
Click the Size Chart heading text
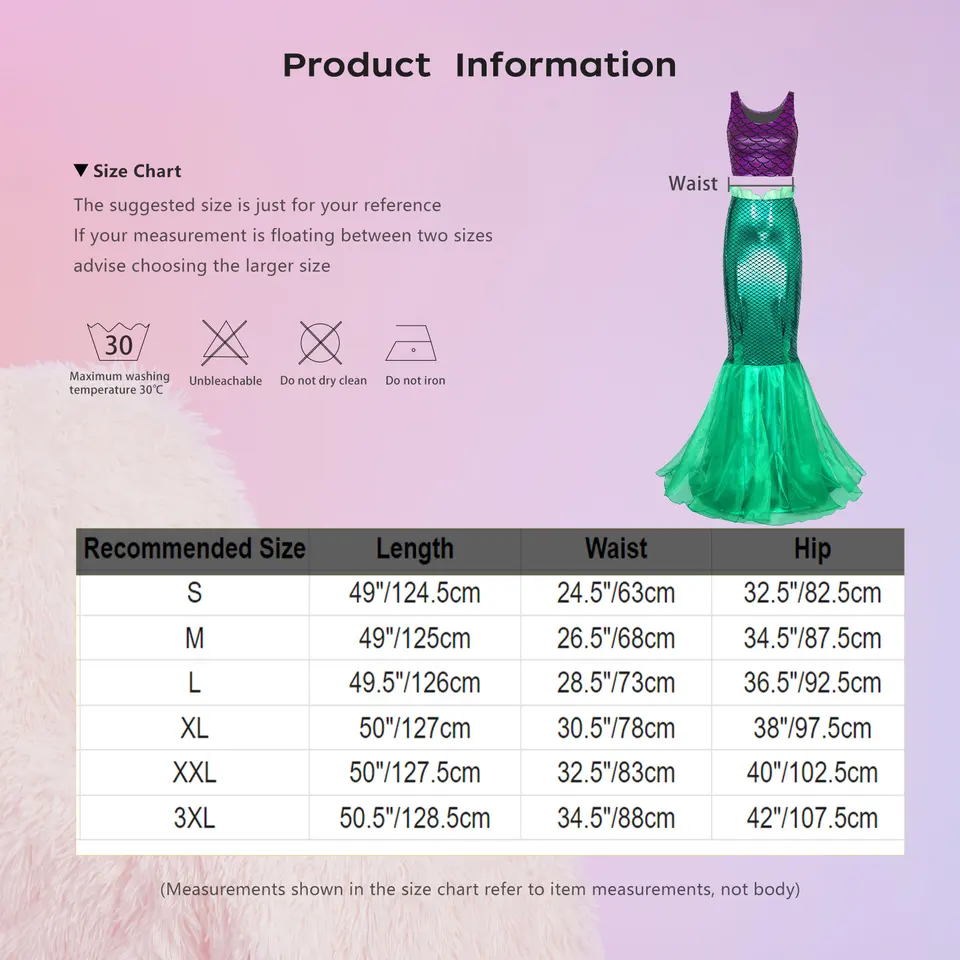click(x=137, y=171)
